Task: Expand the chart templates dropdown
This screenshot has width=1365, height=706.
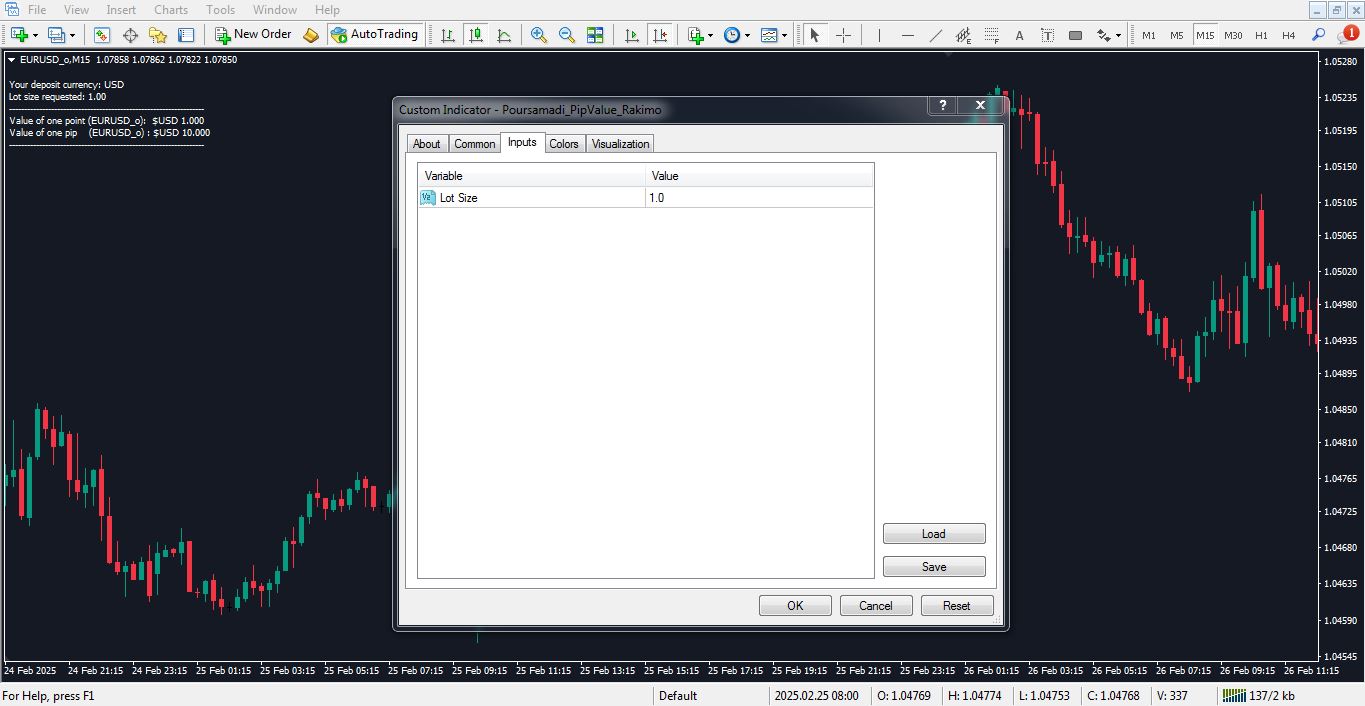Action: [x=784, y=35]
